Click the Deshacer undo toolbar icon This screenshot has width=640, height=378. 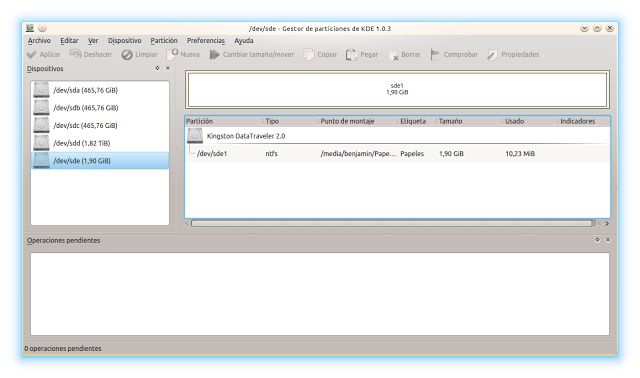click(x=75, y=54)
